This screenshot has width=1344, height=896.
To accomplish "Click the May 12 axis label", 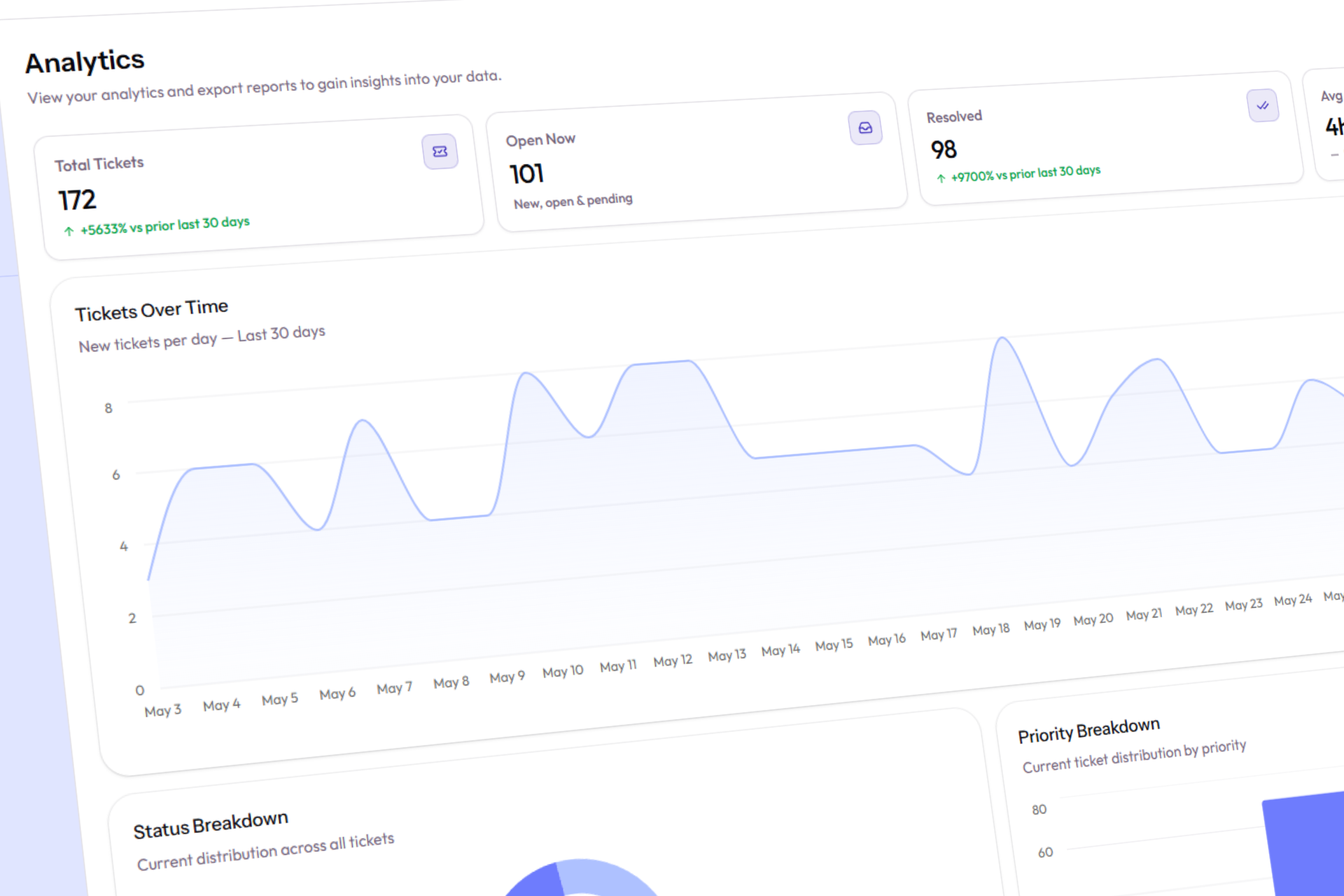I will (x=673, y=661).
